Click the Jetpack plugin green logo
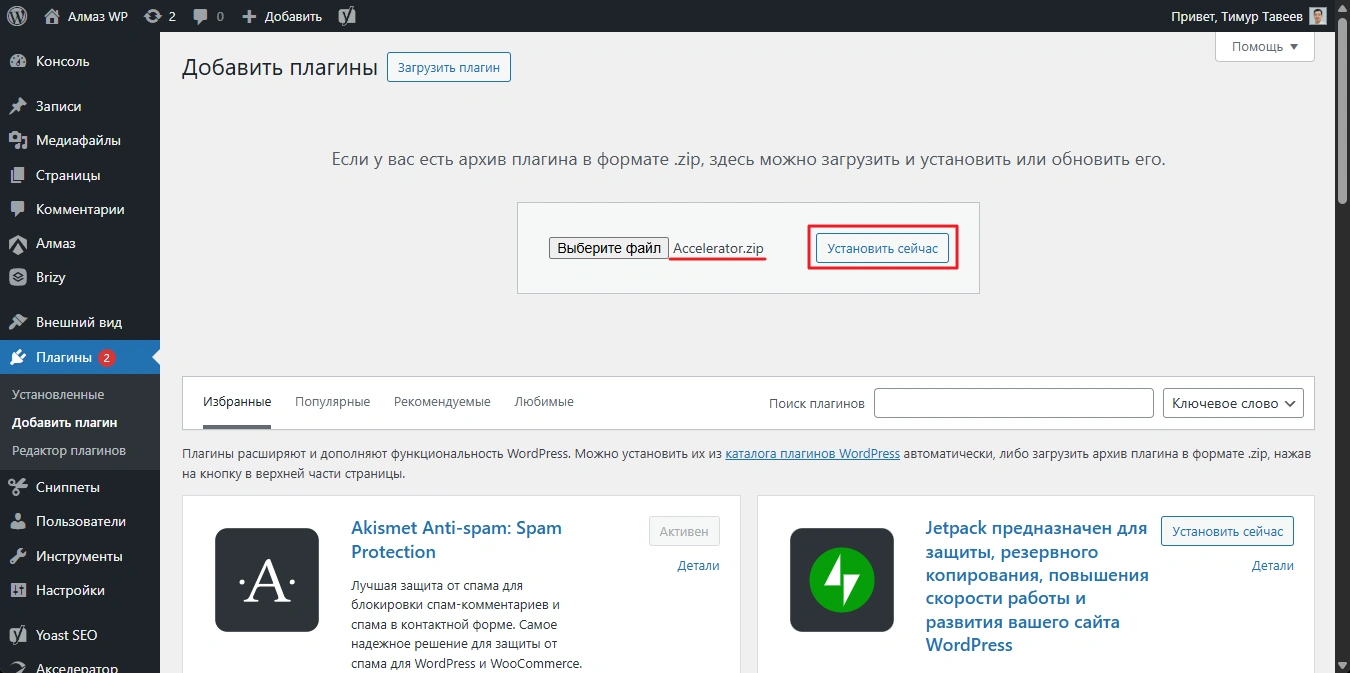The width and height of the screenshot is (1350, 673). [841, 580]
